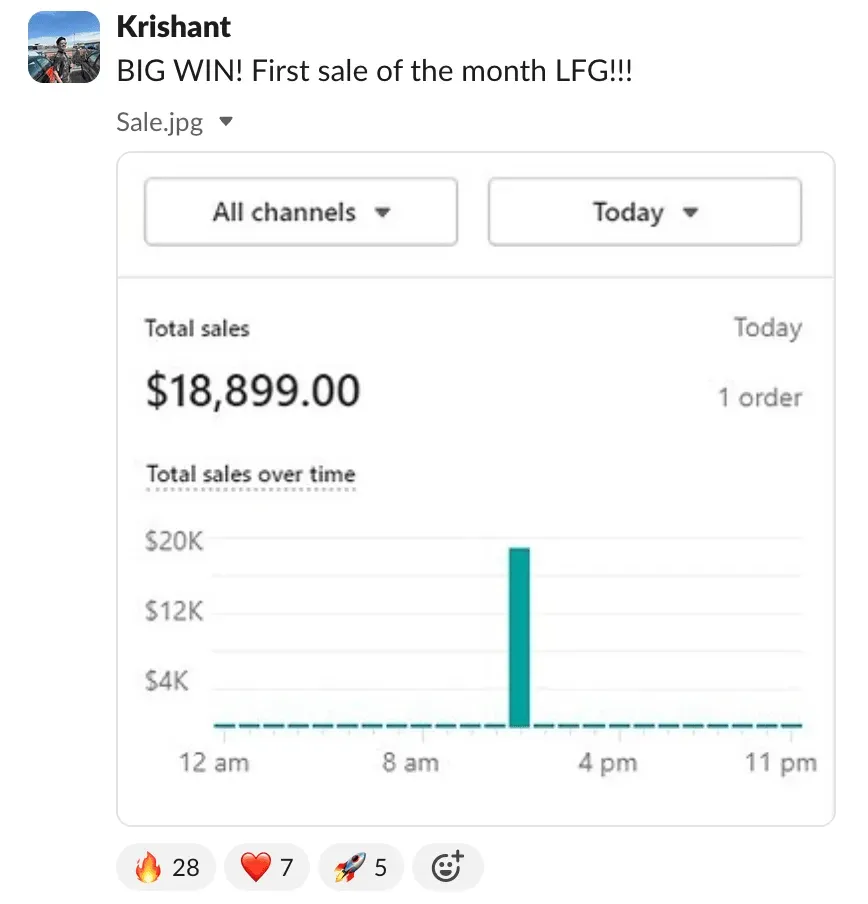Open Krishant's profile avatar
The image size is (868, 904).
click(64, 47)
